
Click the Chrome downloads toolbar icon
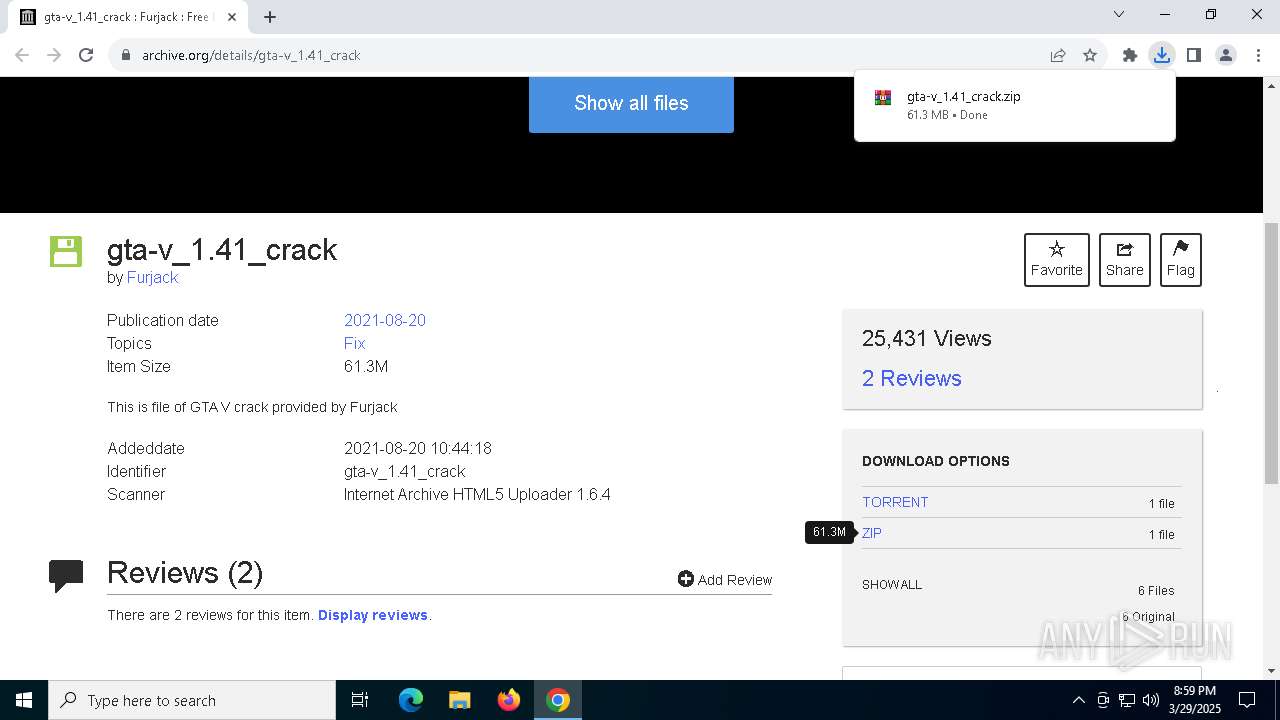(1161, 55)
